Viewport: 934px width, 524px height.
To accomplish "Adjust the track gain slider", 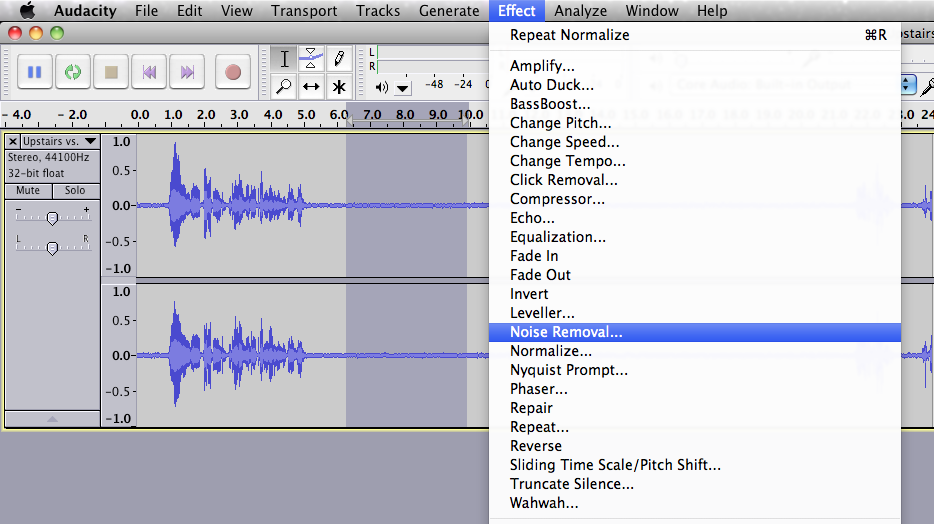I will click(x=52, y=217).
